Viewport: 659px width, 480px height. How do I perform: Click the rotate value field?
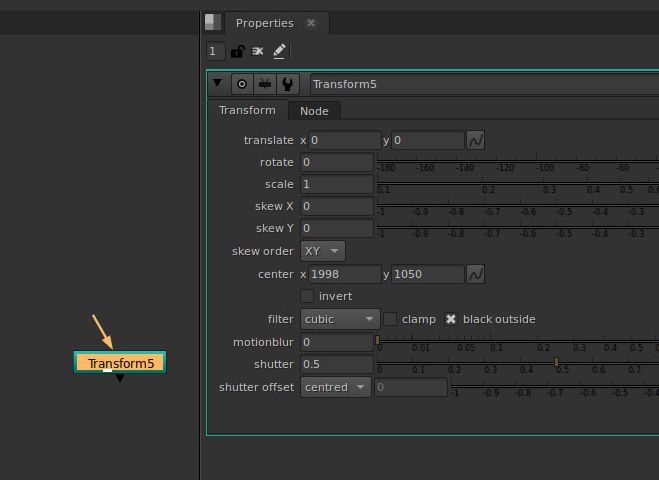(x=337, y=162)
